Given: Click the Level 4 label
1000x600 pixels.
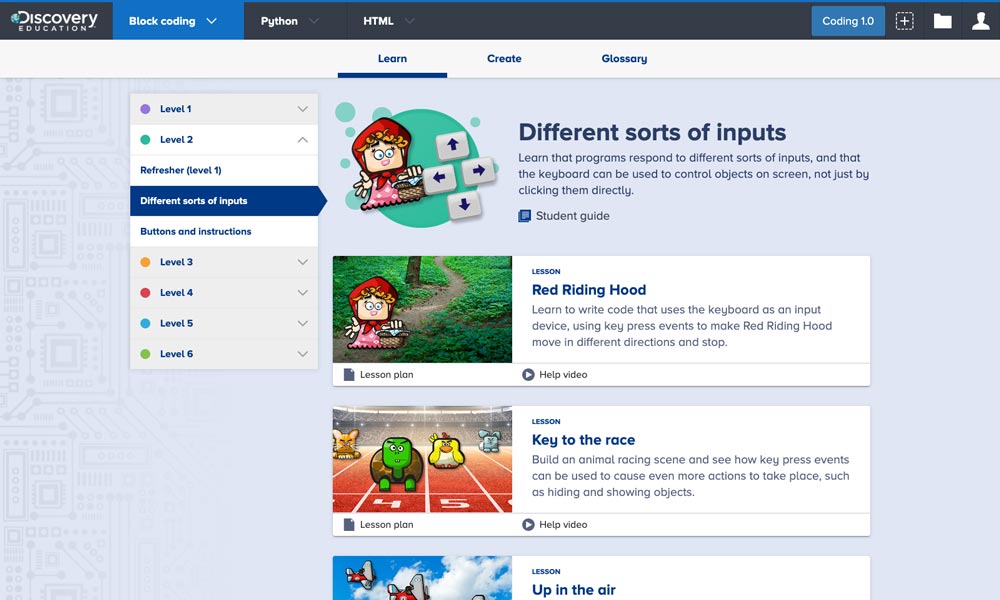Looking at the screenshot, I should (177, 293).
